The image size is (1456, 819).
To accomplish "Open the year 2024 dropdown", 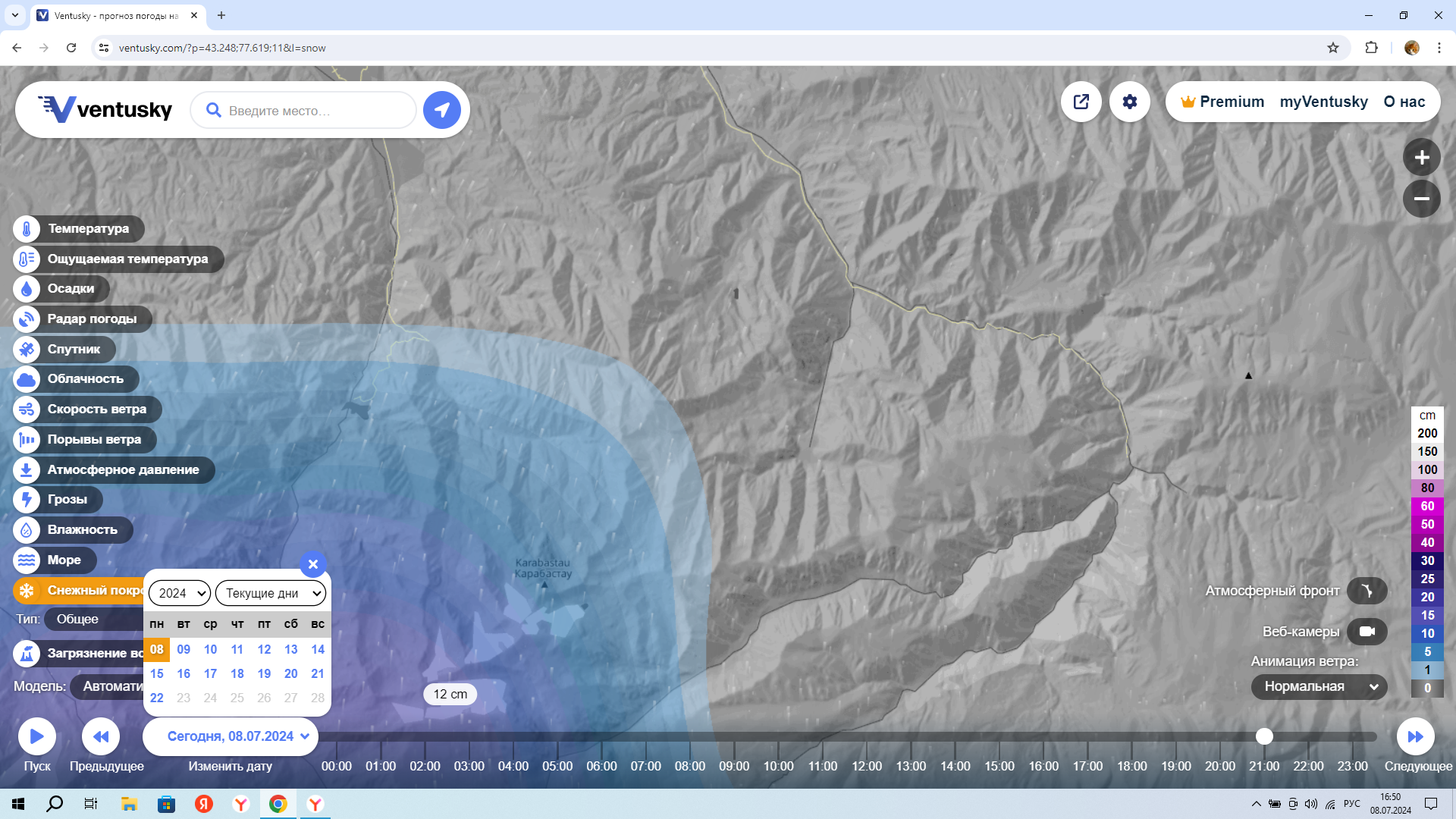I will tap(180, 593).
